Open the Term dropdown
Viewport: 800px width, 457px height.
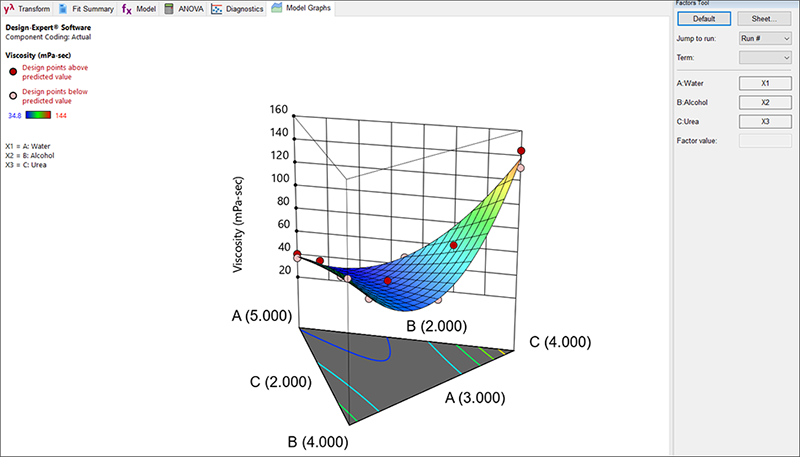click(765, 60)
